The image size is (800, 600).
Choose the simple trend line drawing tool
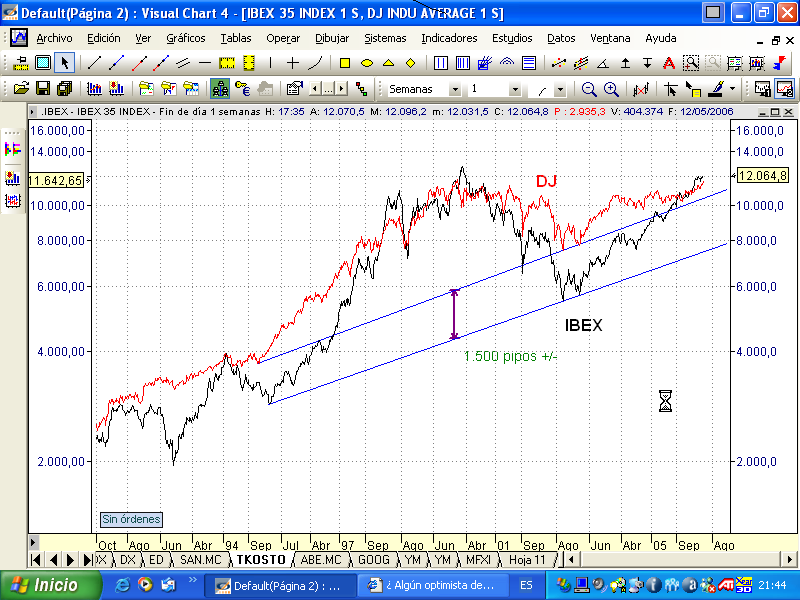[94, 63]
